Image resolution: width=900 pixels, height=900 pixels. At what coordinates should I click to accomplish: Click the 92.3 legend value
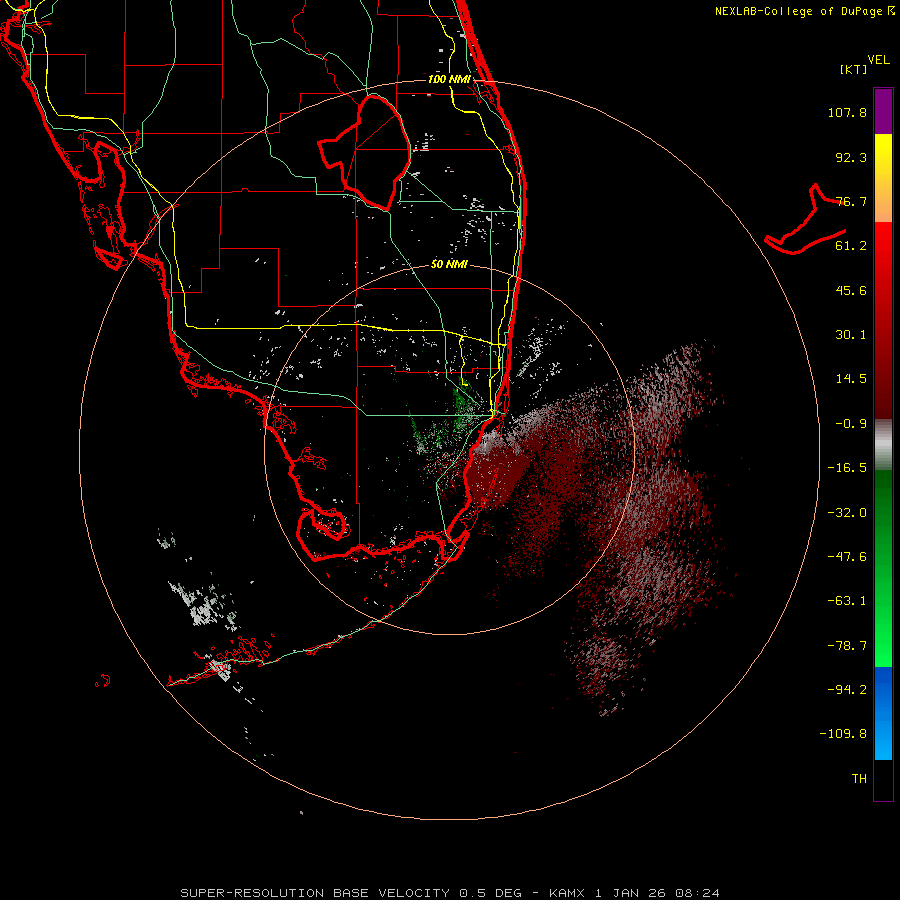click(851, 157)
